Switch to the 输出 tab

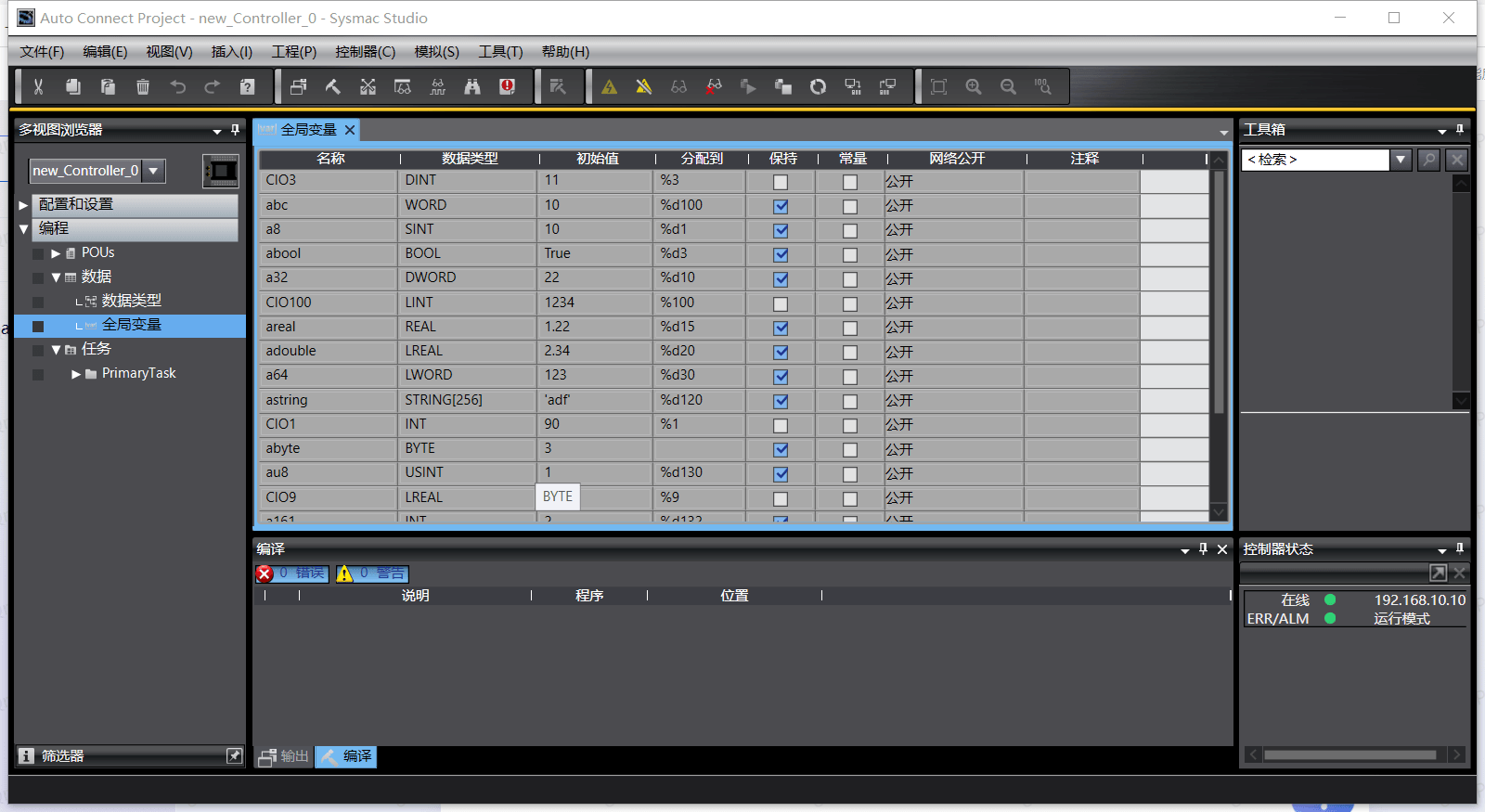284,756
